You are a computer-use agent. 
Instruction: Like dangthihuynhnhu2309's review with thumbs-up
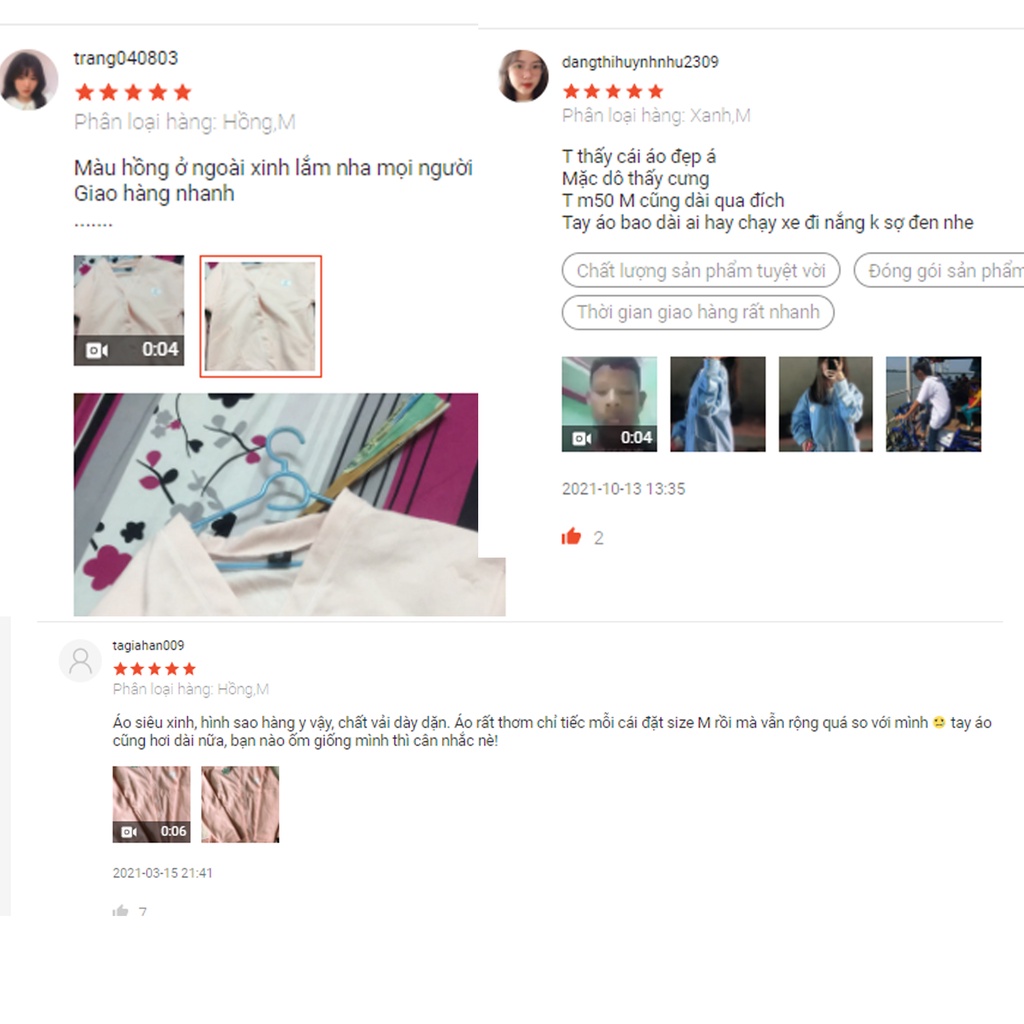(571, 536)
